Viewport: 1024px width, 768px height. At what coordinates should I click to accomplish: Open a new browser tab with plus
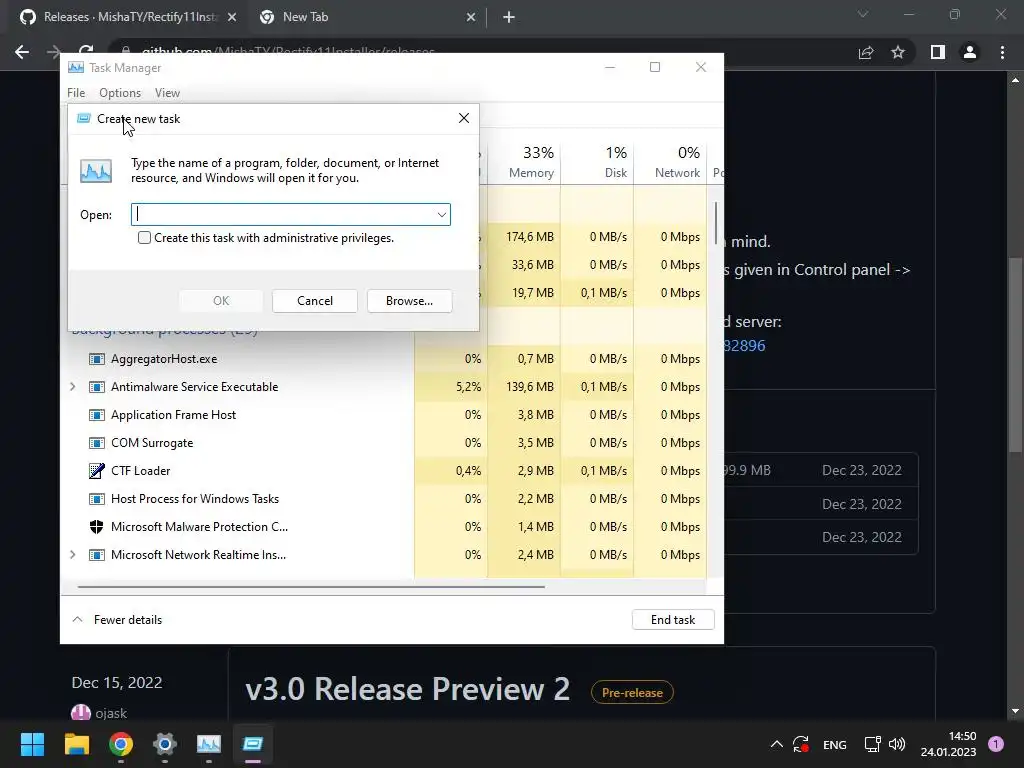point(509,18)
